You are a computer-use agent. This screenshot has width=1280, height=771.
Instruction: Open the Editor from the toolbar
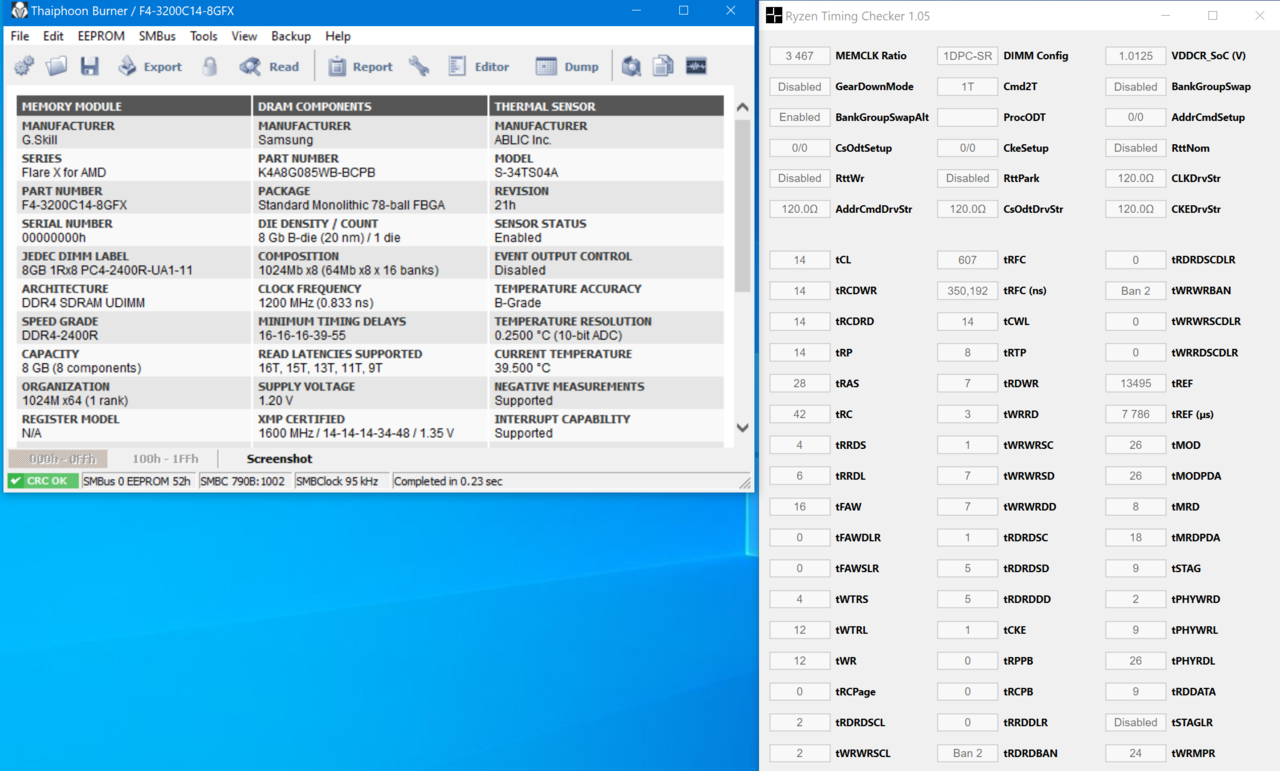click(479, 67)
